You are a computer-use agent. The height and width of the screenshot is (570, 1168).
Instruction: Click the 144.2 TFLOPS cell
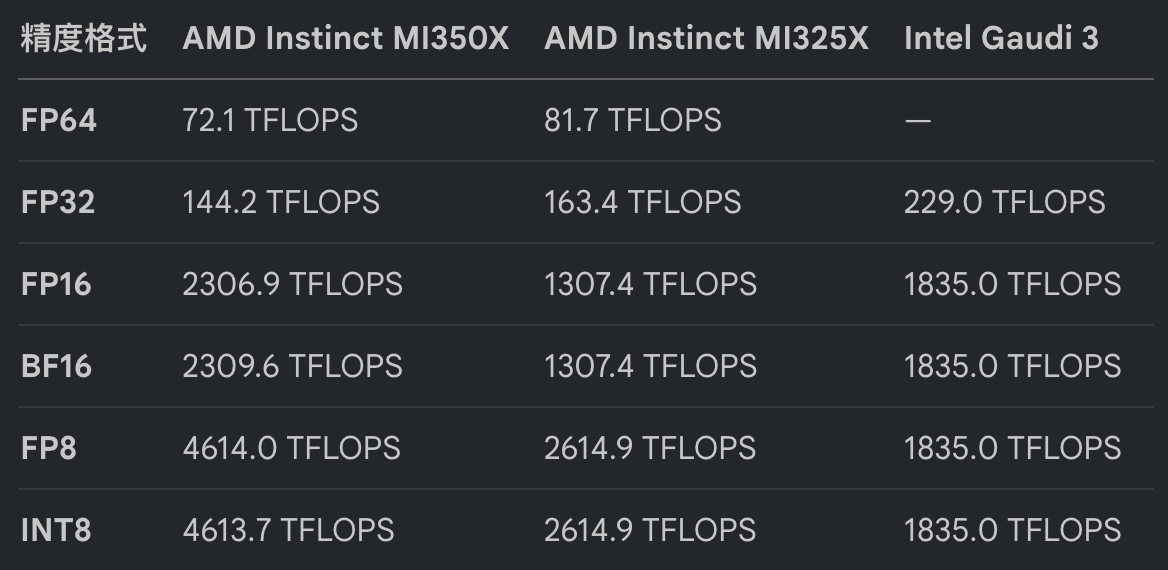pyautogui.click(x=281, y=202)
